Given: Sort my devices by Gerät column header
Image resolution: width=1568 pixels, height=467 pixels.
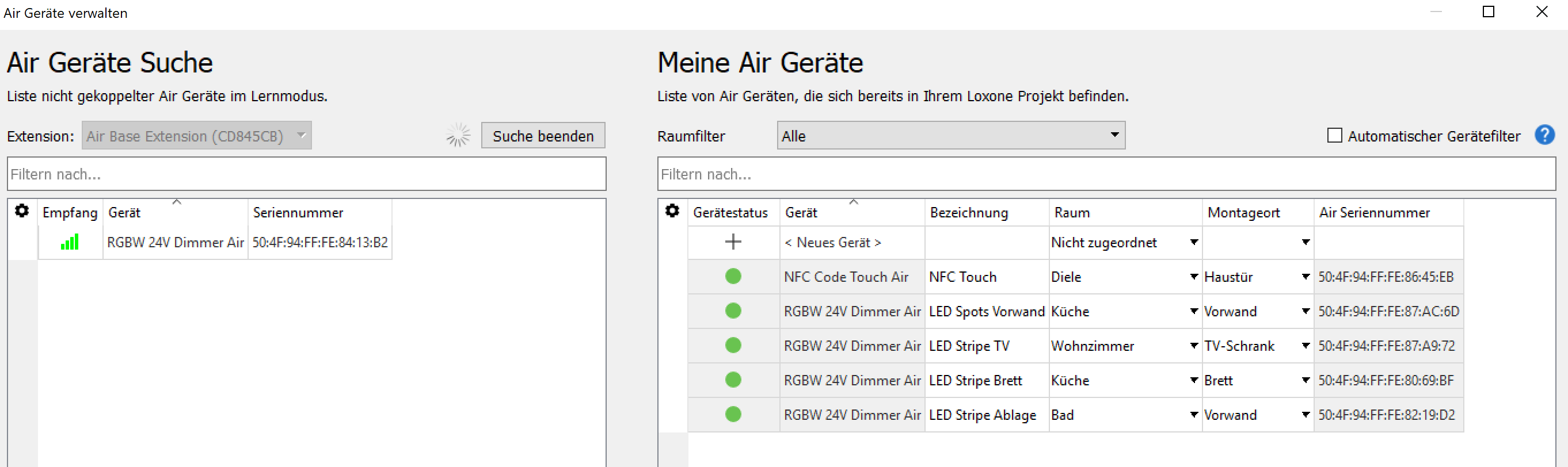Looking at the screenshot, I should pyautogui.click(x=852, y=213).
